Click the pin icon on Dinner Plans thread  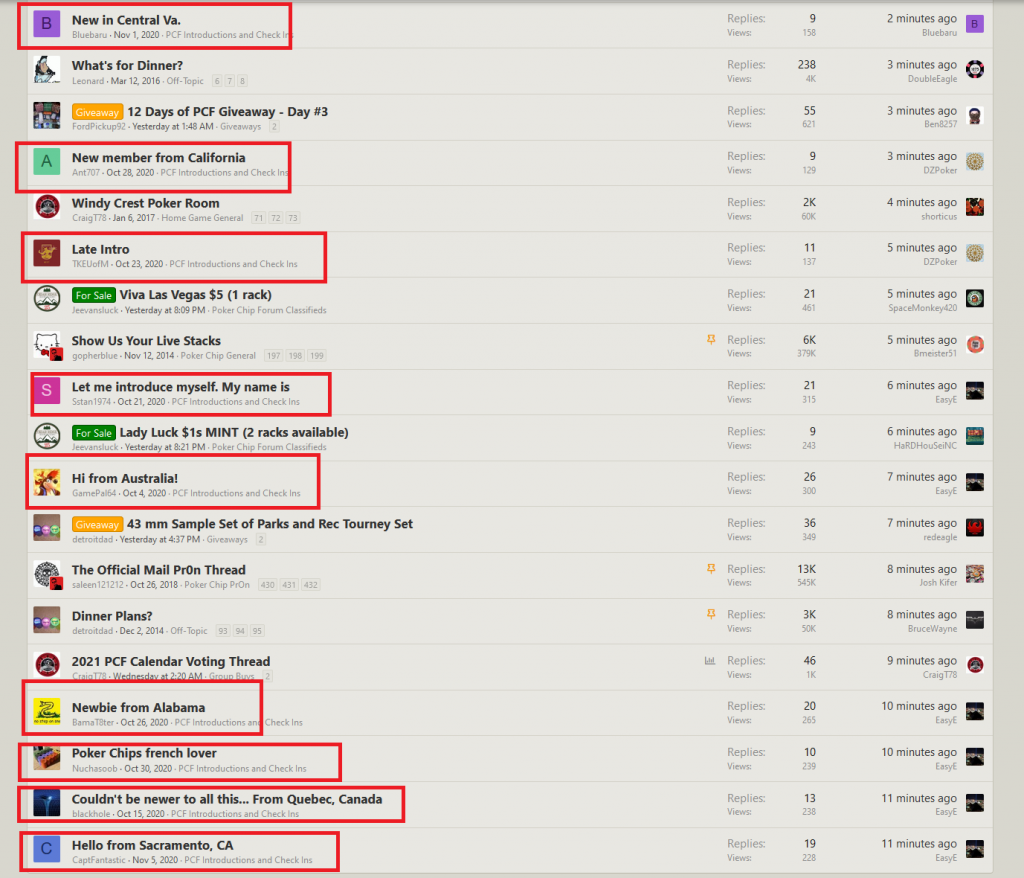pyautogui.click(x=711, y=615)
